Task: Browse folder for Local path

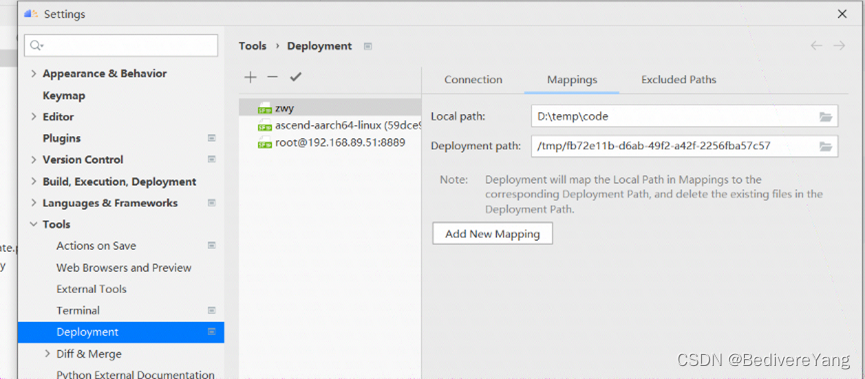Action: tap(825, 116)
